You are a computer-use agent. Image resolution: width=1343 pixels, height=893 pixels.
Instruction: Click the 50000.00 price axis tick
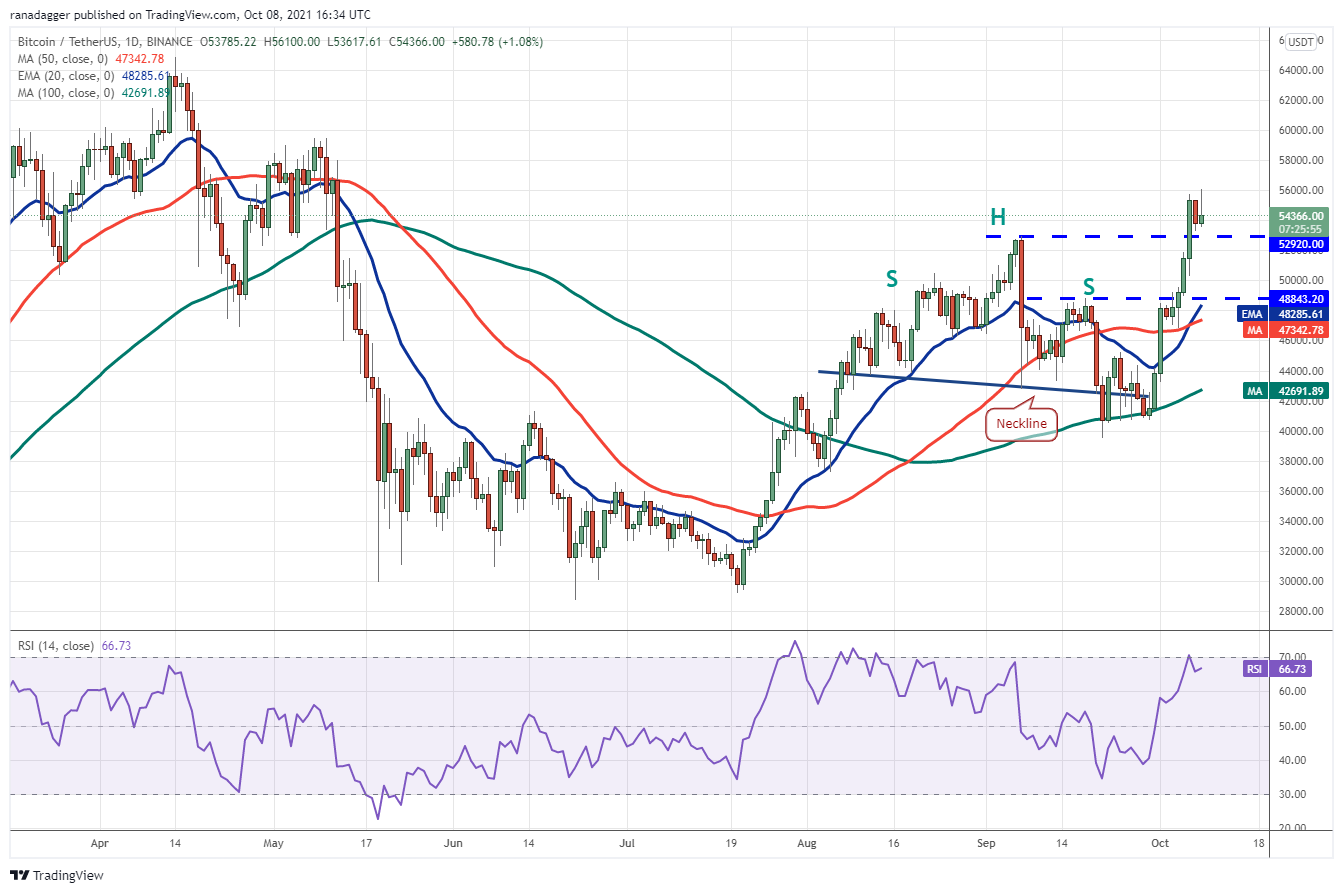click(1300, 280)
